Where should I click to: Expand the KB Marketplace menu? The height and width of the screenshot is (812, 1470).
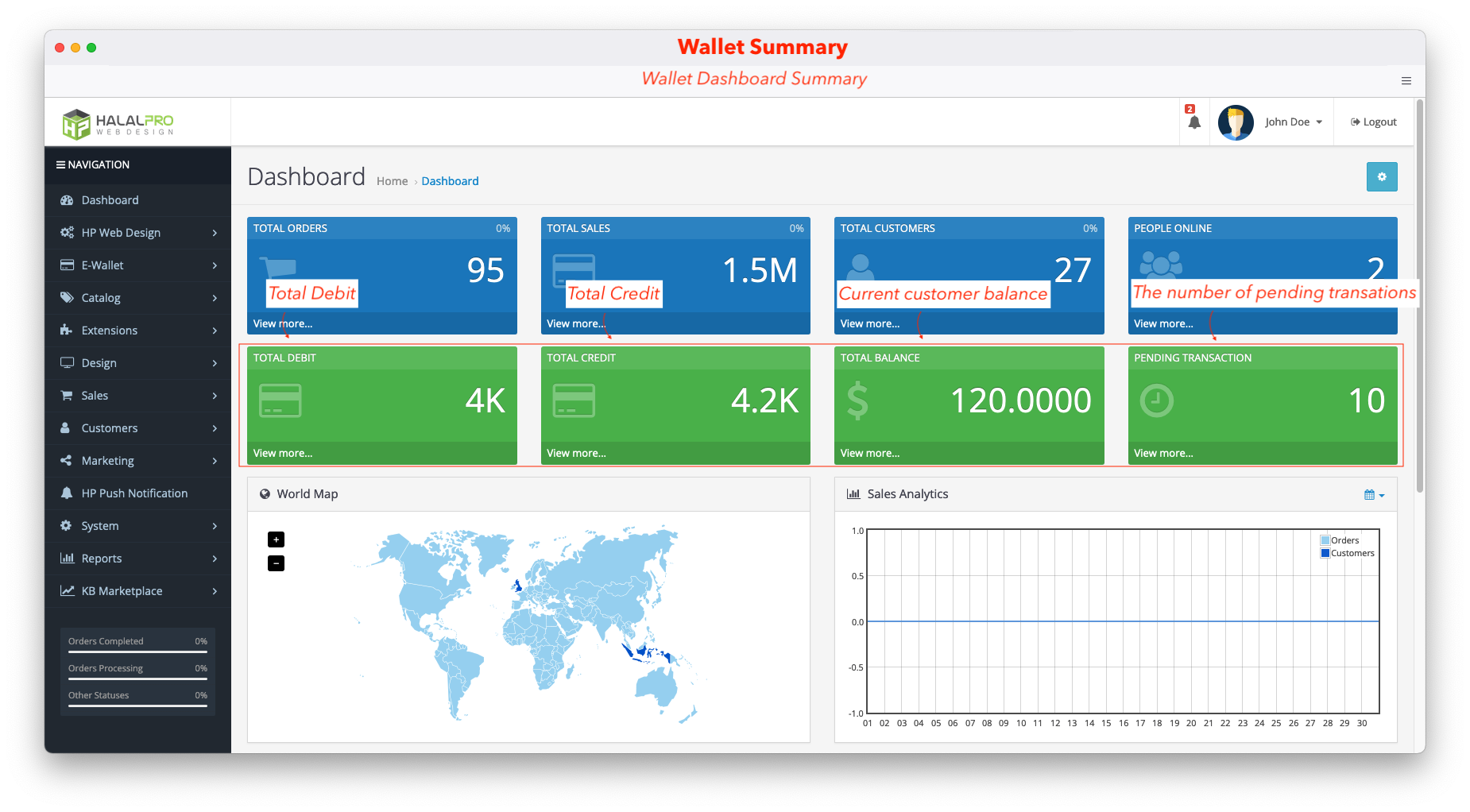point(137,591)
